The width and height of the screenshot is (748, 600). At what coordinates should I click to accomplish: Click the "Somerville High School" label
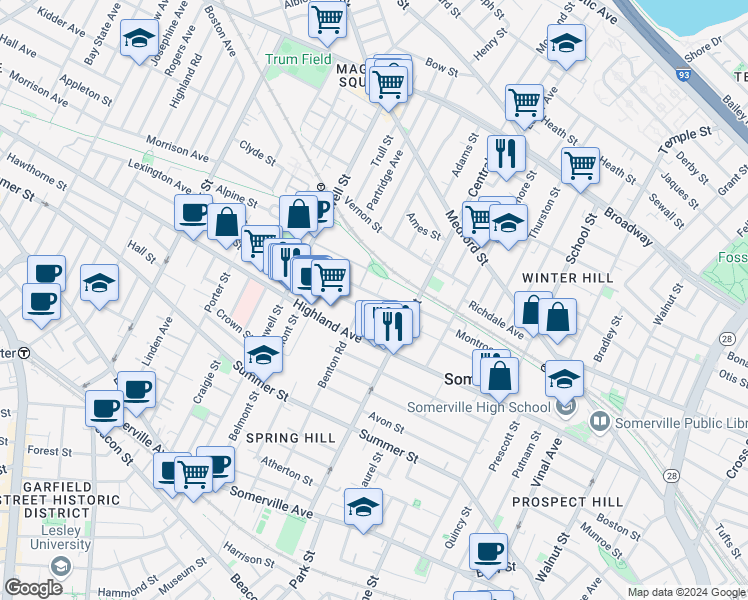tap(478, 407)
